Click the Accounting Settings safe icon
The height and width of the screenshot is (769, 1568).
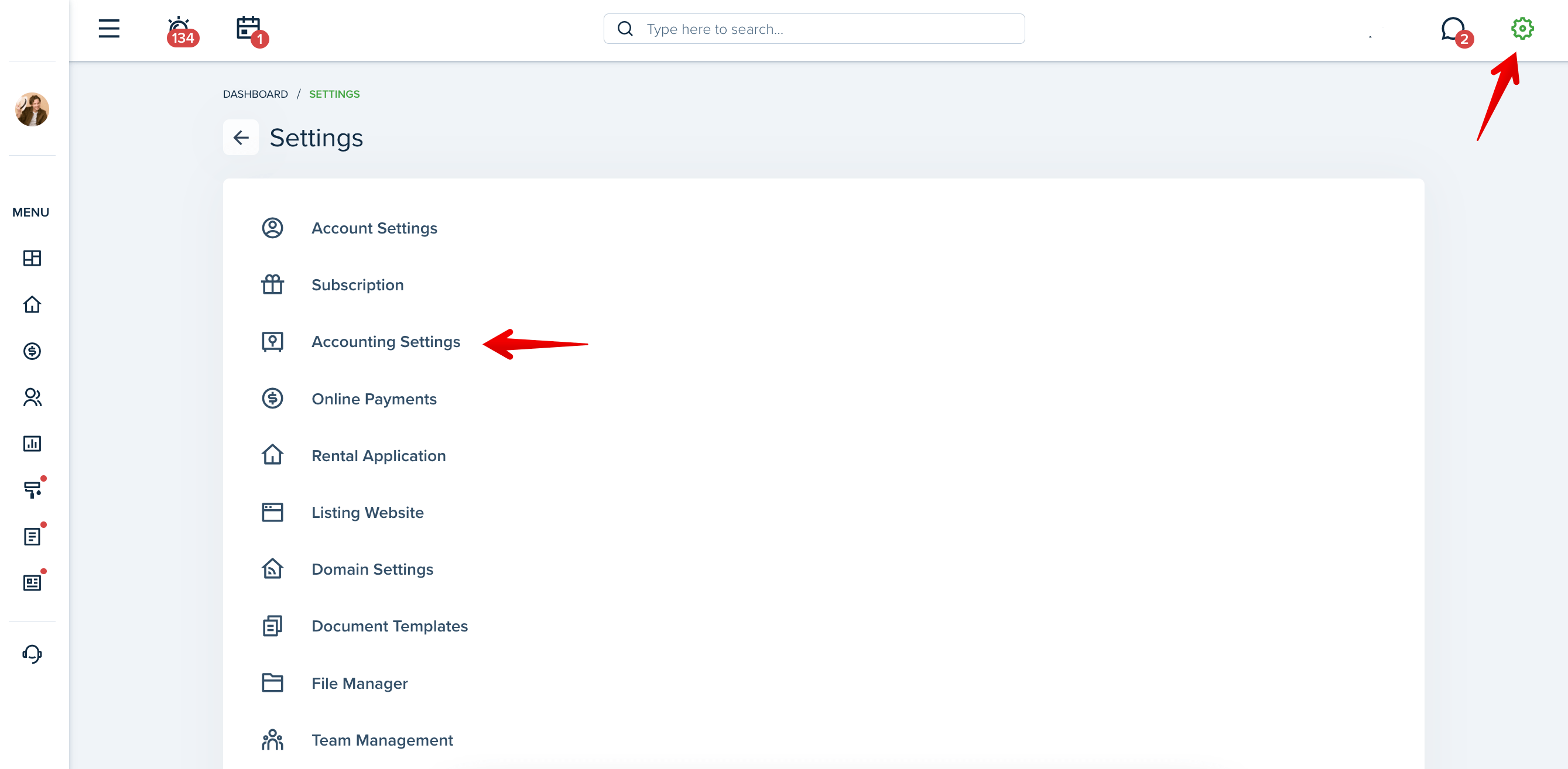[x=273, y=342]
